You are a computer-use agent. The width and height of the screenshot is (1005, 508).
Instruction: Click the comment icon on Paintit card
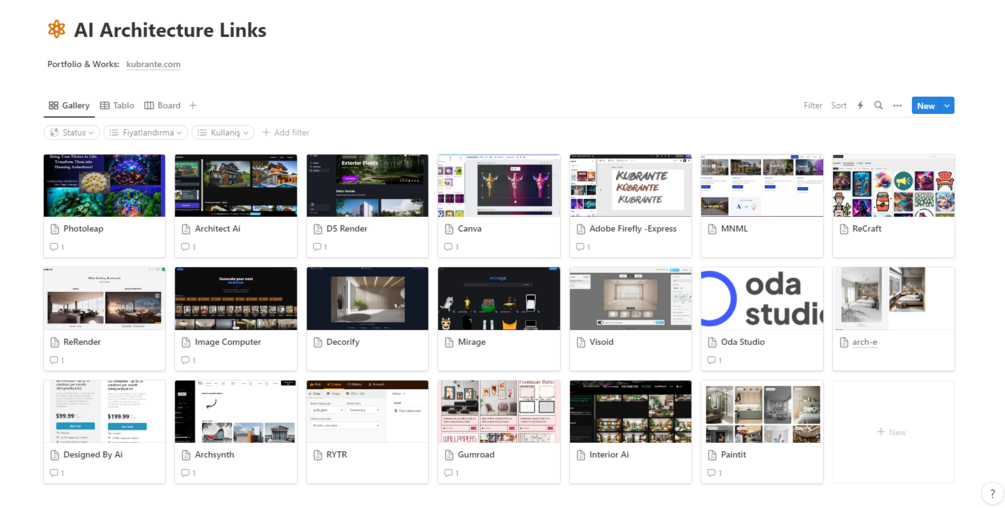click(711, 473)
